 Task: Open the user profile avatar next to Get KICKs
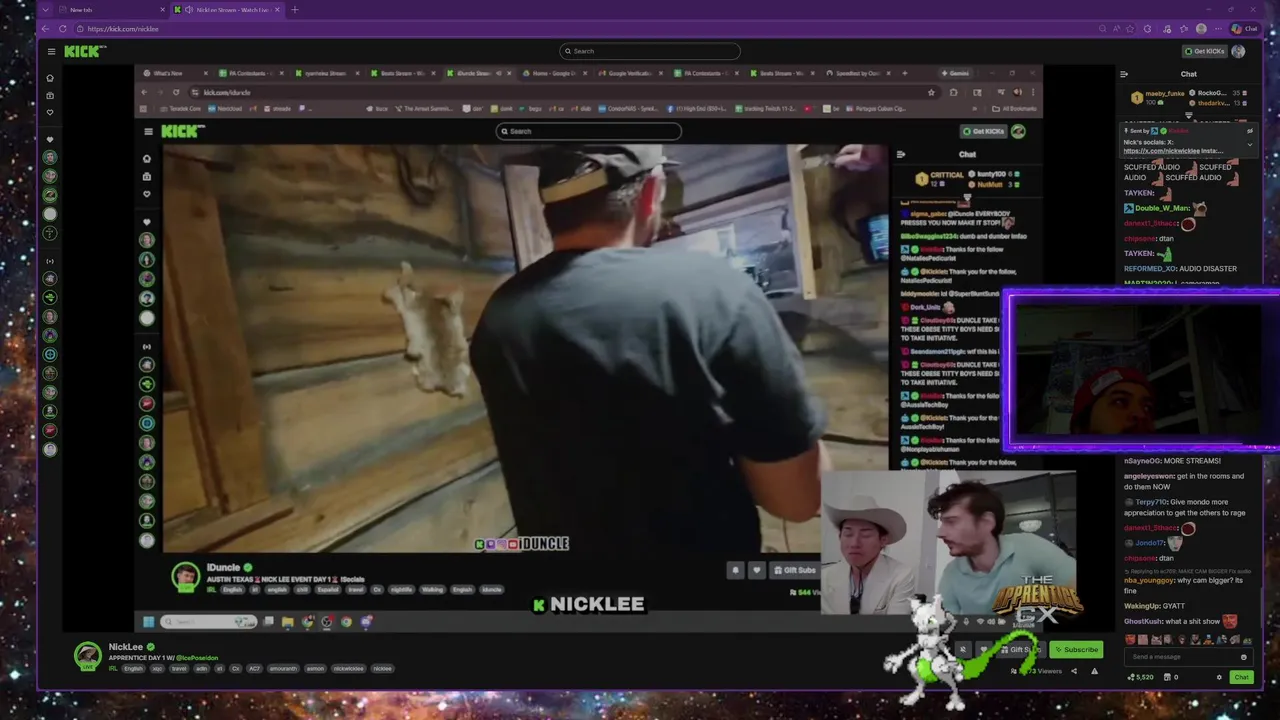click(1238, 51)
